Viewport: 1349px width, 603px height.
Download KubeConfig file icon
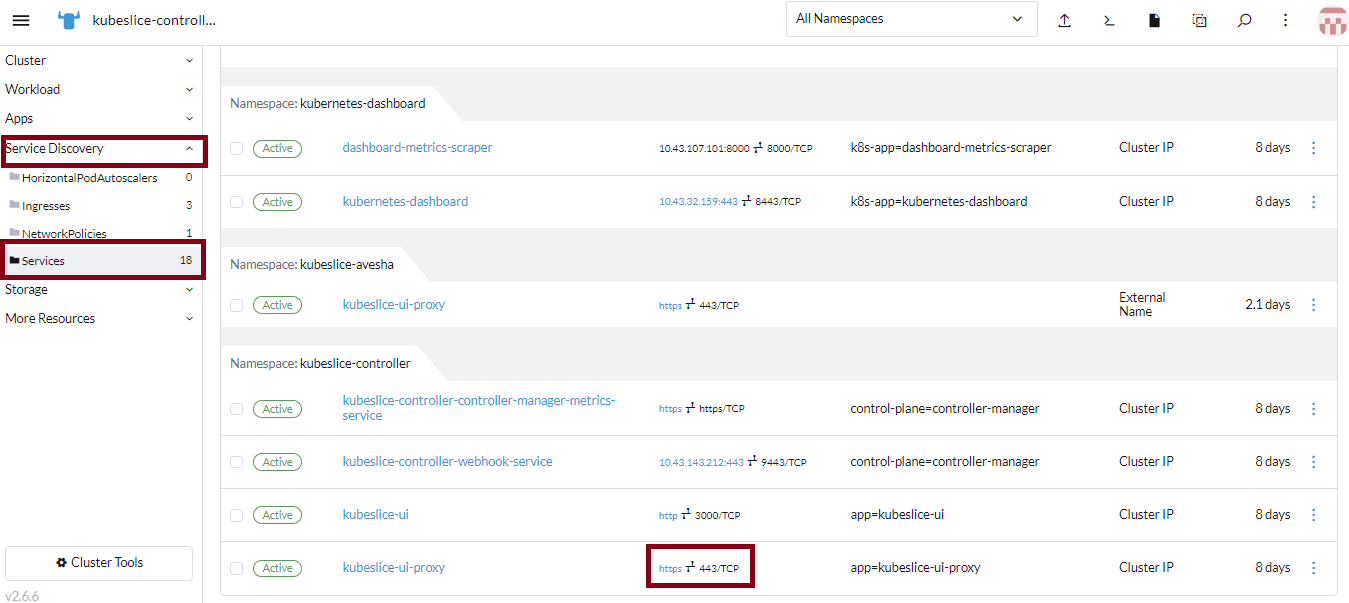coord(1154,20)
